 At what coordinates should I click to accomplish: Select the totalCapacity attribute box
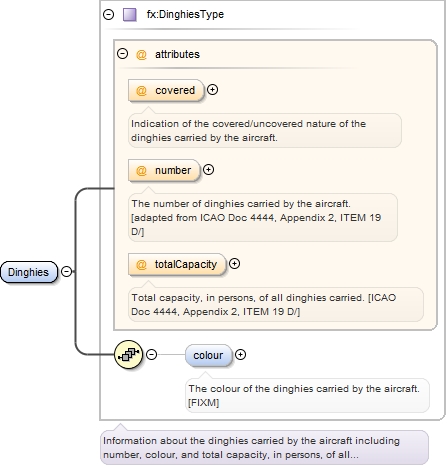pyautogui.click(x=177, y=264)
